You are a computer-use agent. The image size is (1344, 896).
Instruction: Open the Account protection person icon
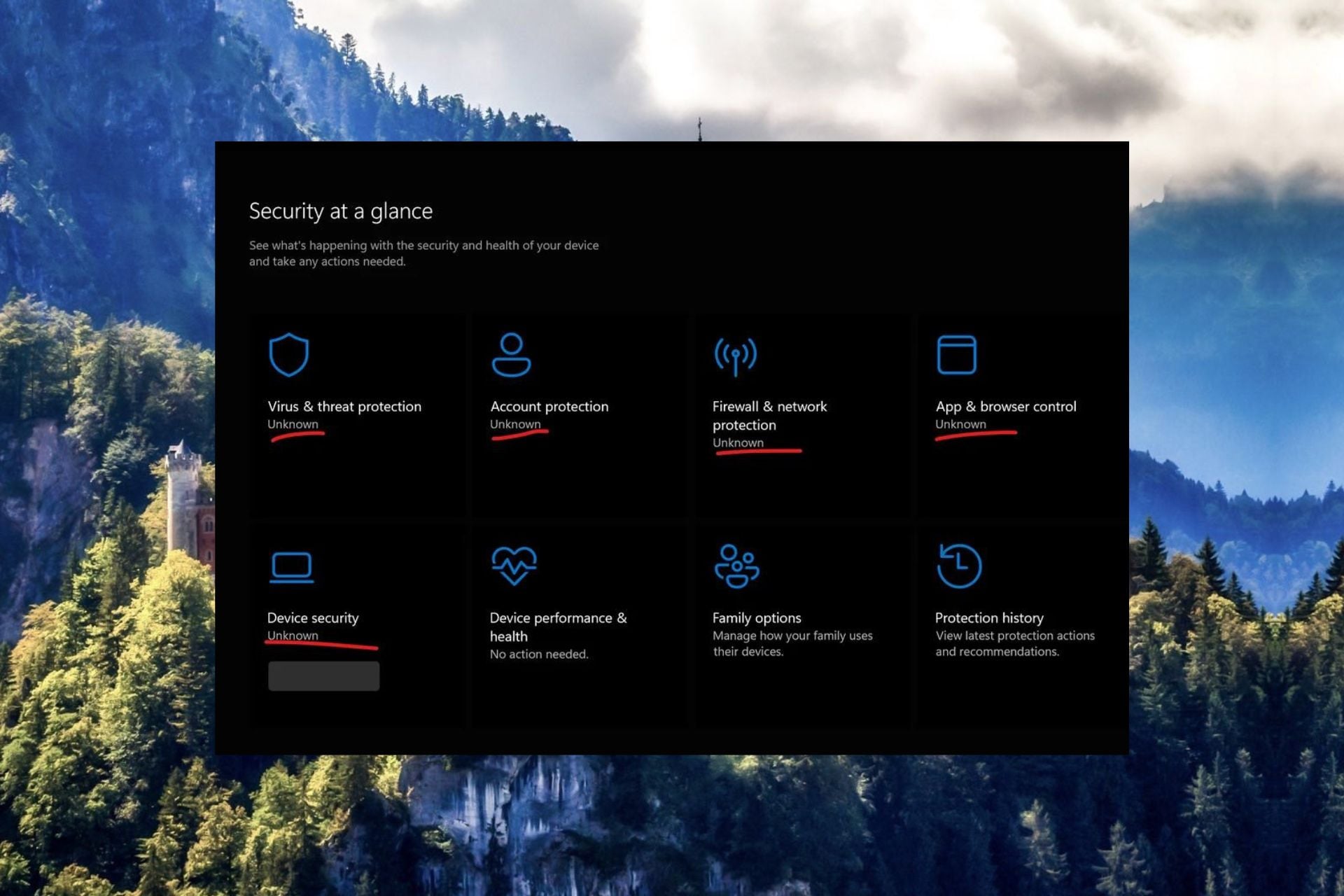[511, 355]
